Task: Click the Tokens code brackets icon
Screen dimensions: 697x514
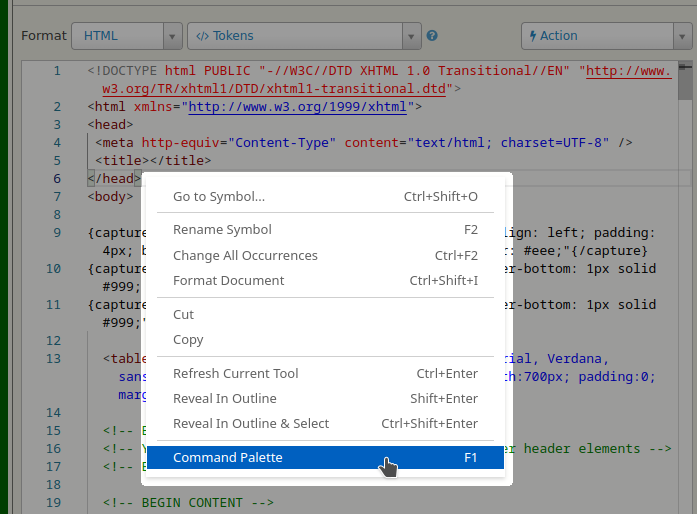Action: click(202, 36)
